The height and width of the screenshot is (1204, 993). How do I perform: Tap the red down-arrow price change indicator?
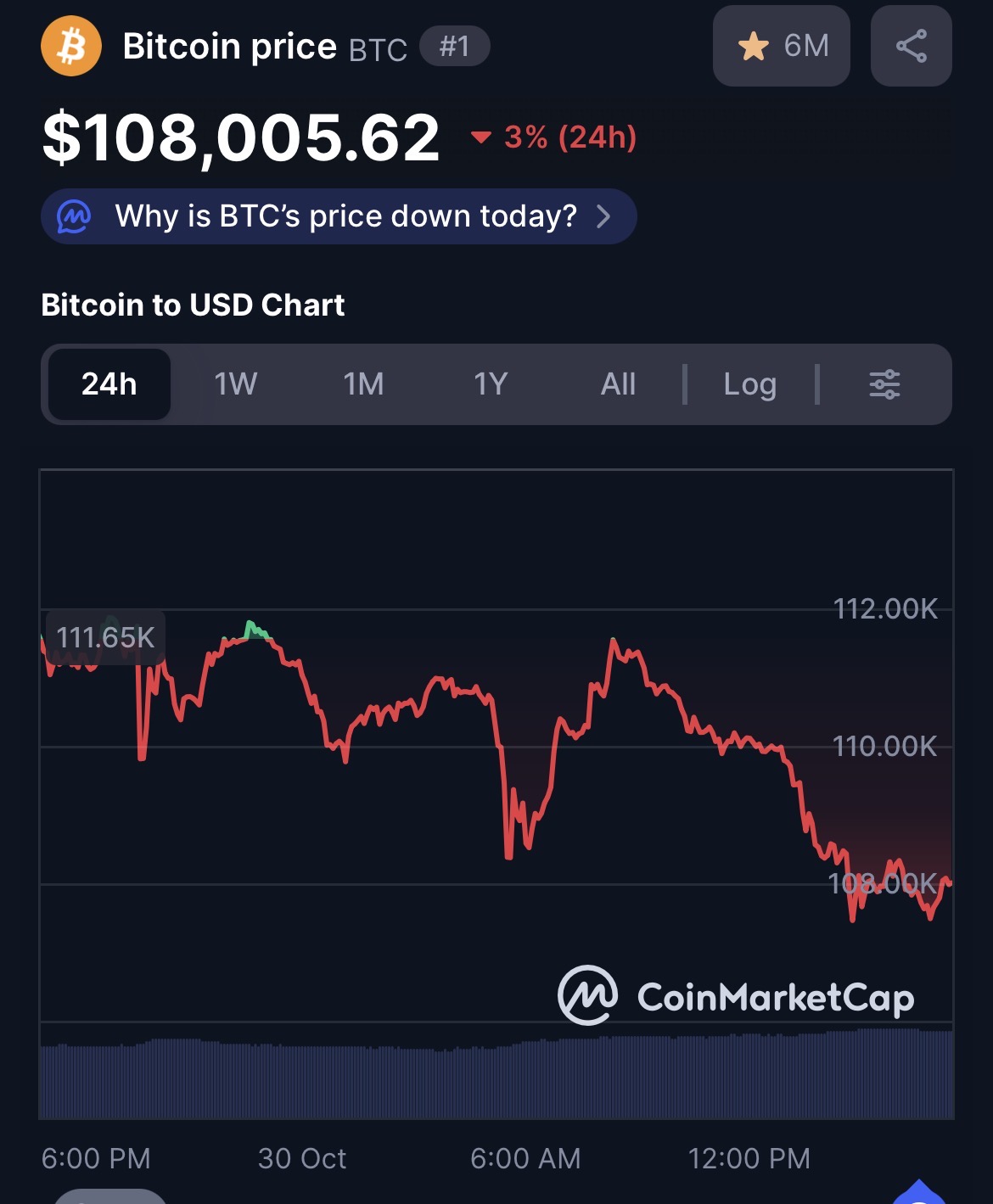point(481,137)
